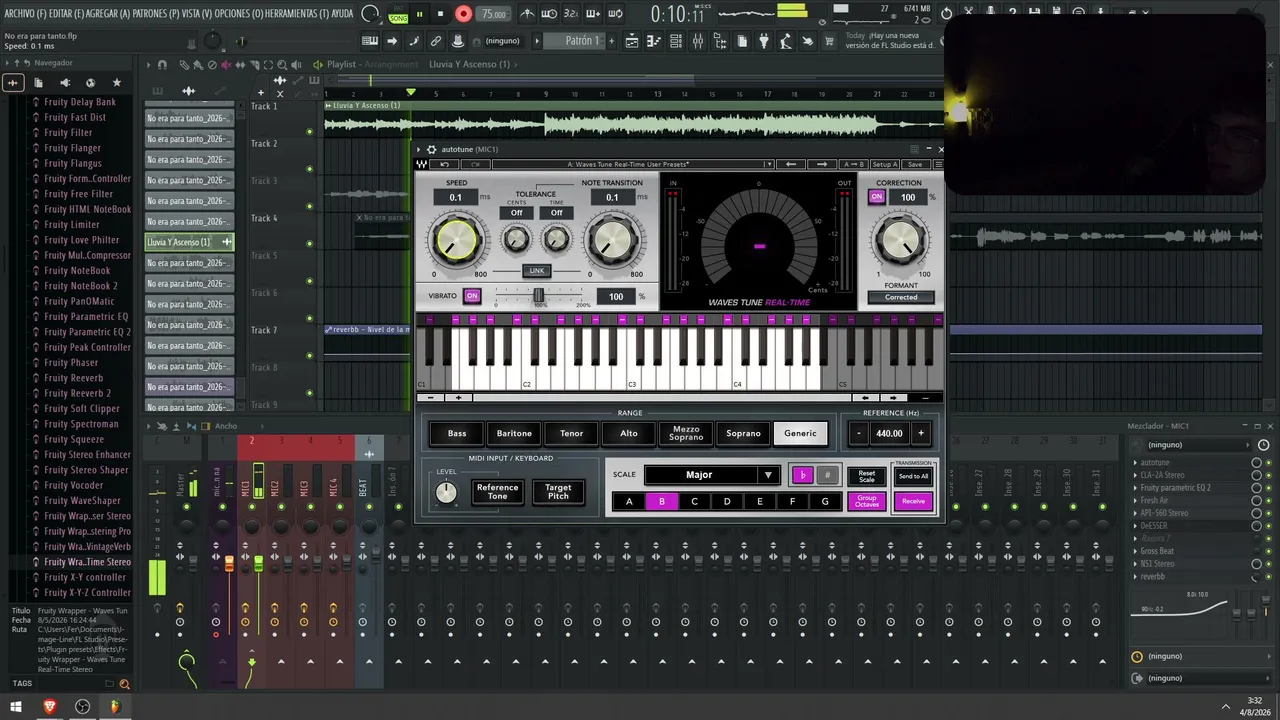
Task: Toggle the Formant Corrected button
Action: pyautogui.click(x=900, y=297)
